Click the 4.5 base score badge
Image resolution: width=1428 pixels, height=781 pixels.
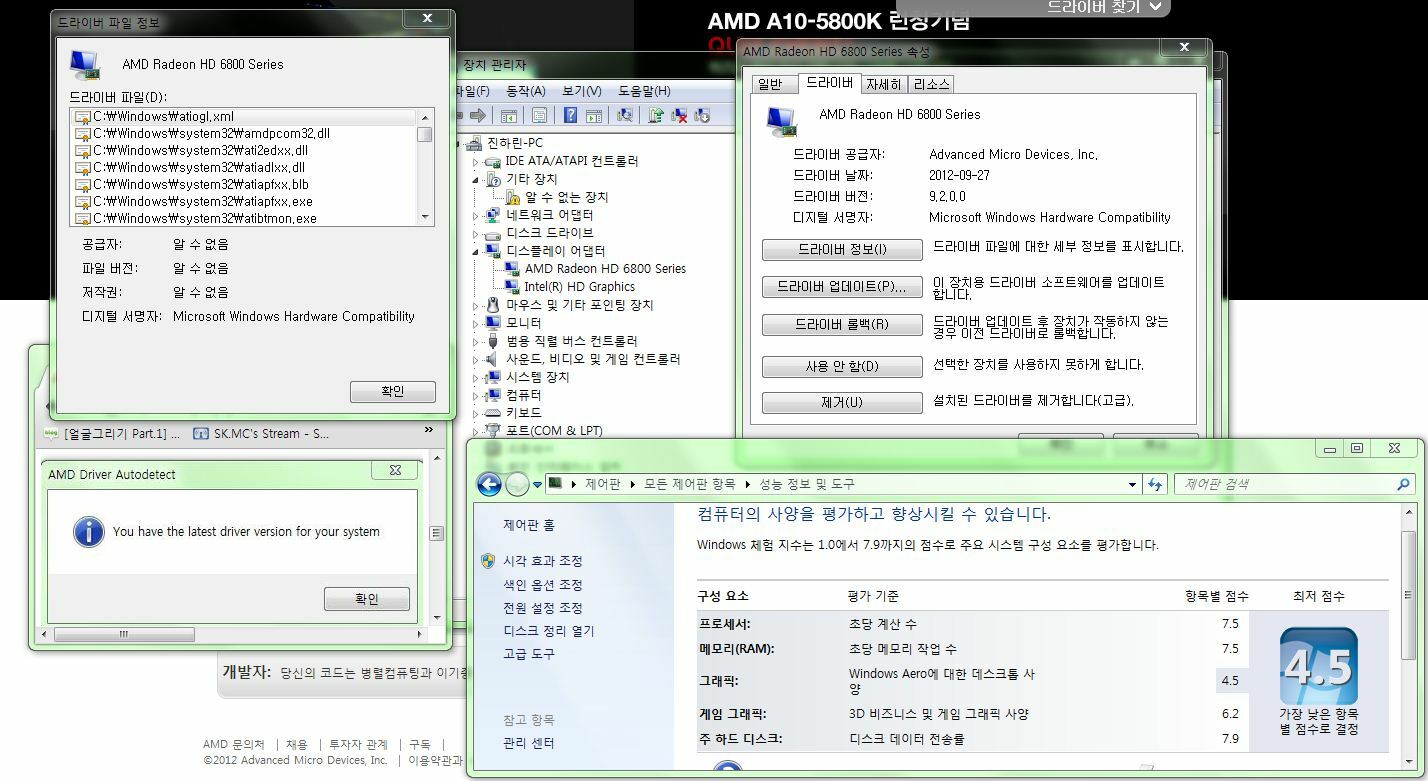click(x=1318, y=666)
